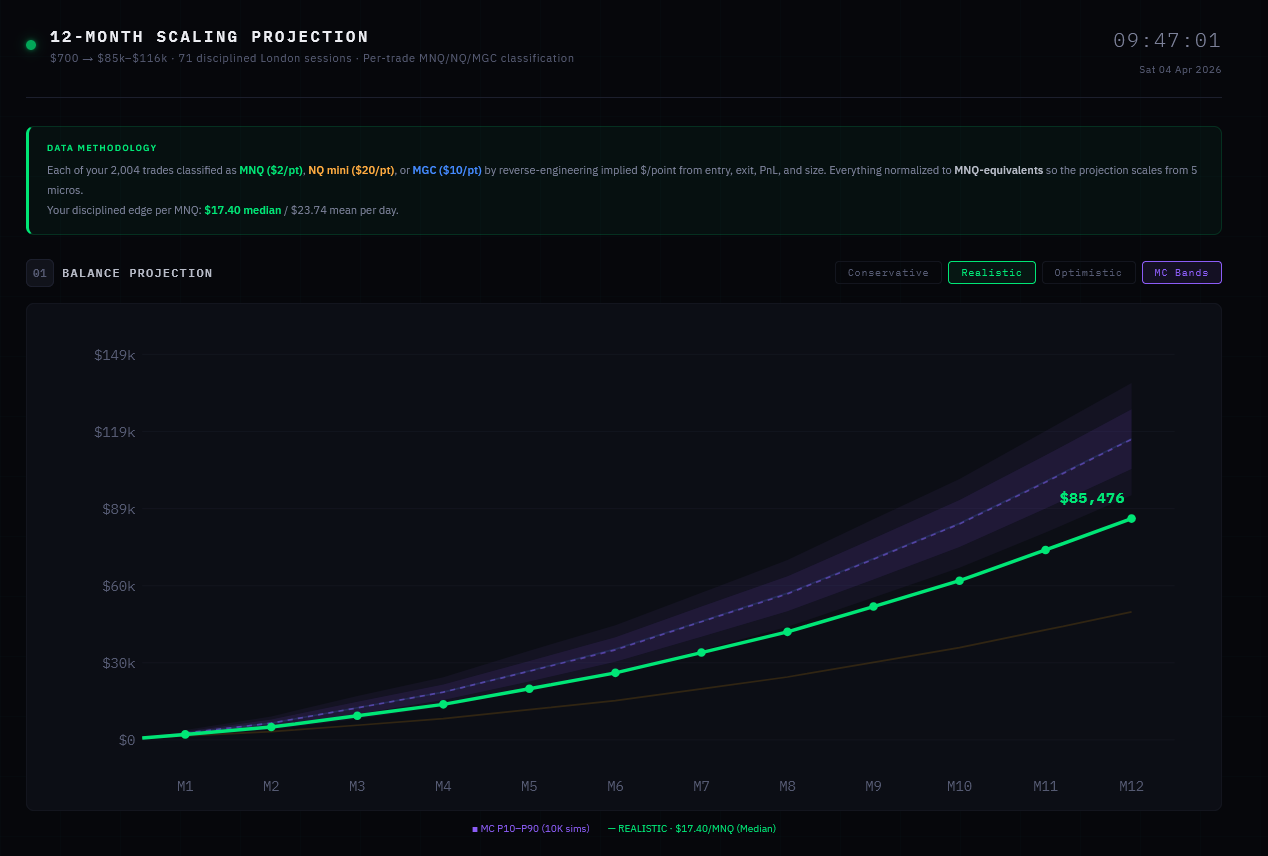
Task: Click the green status dot beside title
Action: [x=31, y=45]
